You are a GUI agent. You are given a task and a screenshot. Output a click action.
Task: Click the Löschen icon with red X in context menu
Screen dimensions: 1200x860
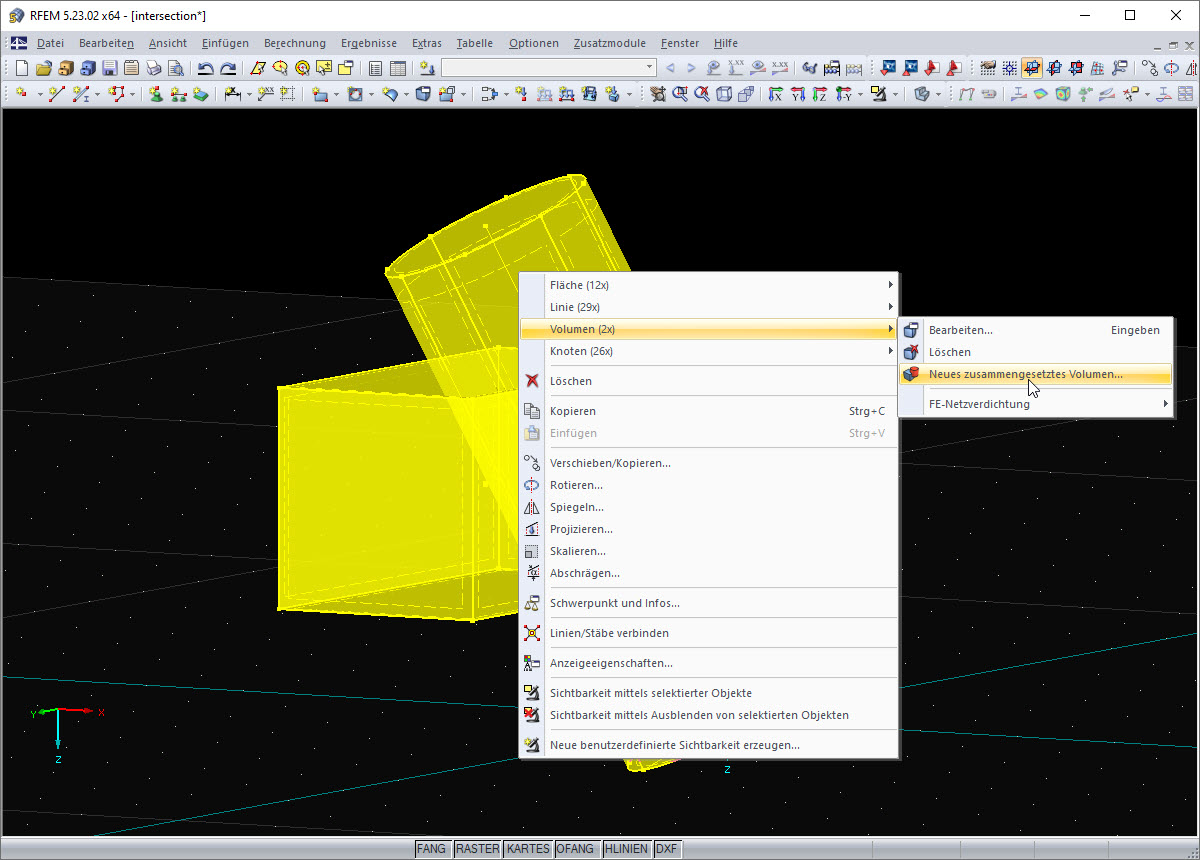[532, 381]
